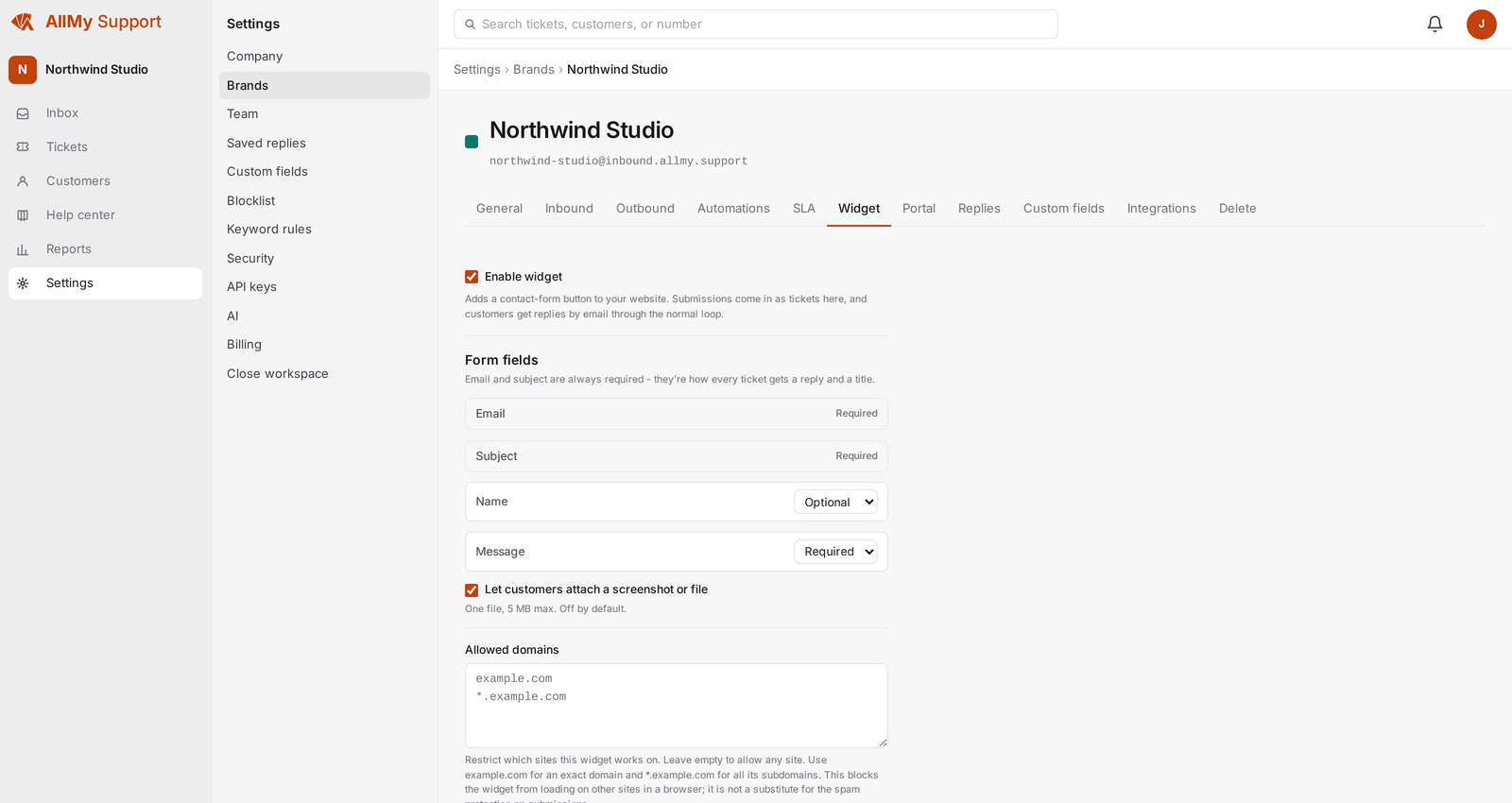1512x803 pixels.
Task: Open the SLA tab
Action: (804, 209)
